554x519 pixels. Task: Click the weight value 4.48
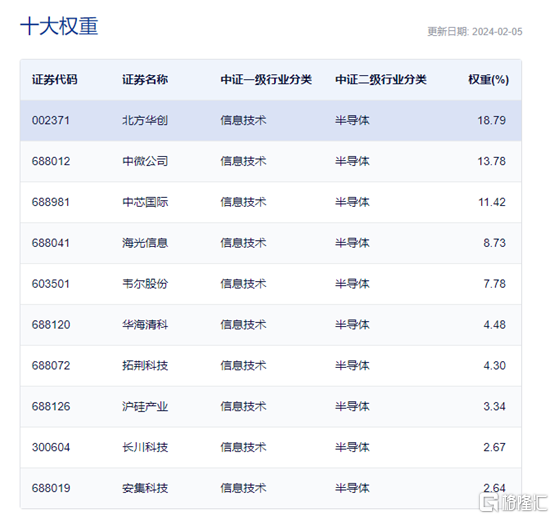point(495,325)
